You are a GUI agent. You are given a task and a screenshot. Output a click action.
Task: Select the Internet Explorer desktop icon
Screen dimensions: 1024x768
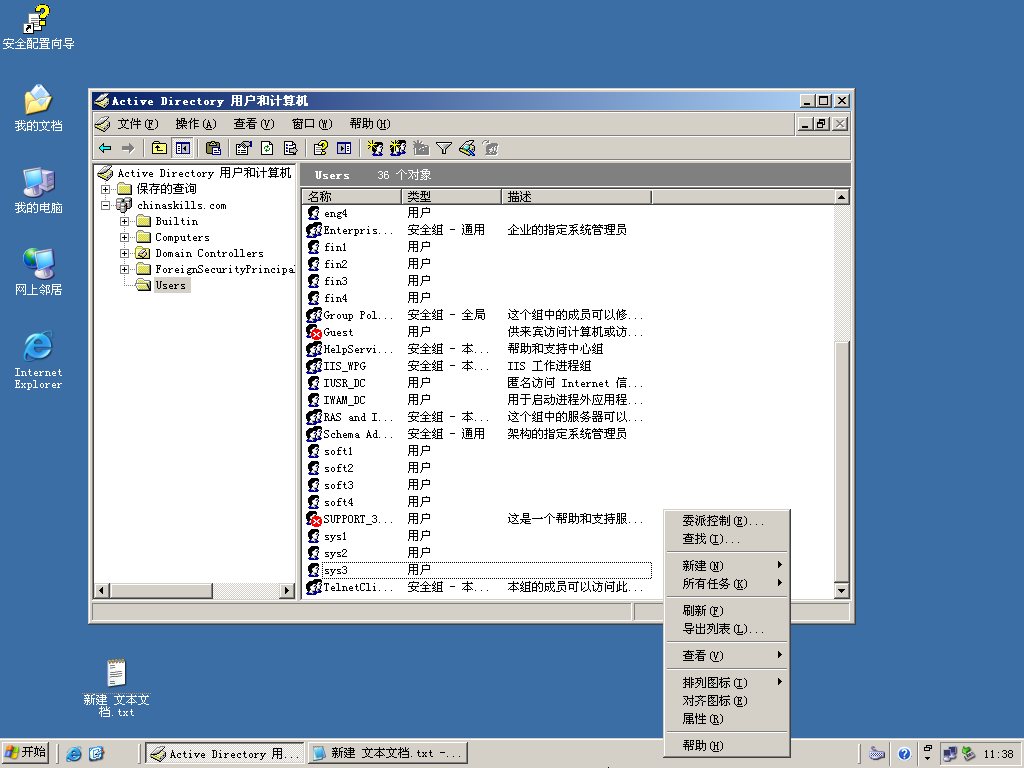pyautogui.click(x=38, y=360)
